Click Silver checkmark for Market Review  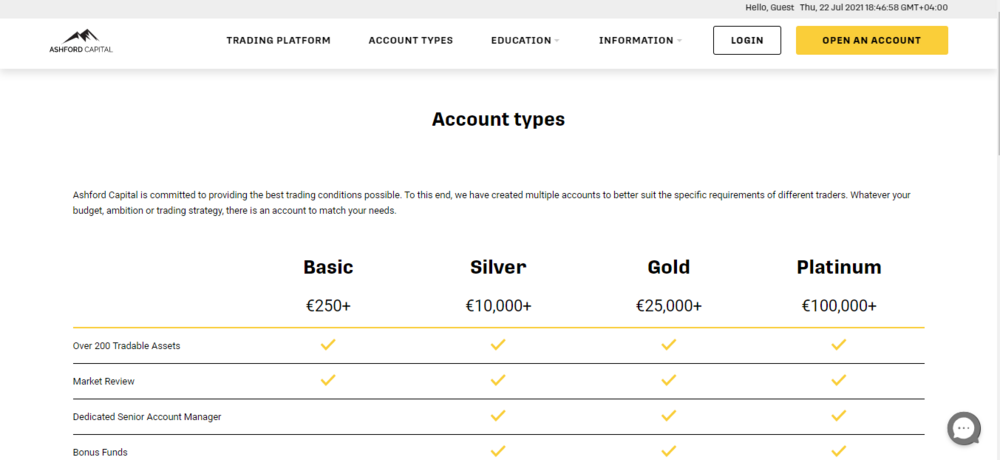[498, 381]
